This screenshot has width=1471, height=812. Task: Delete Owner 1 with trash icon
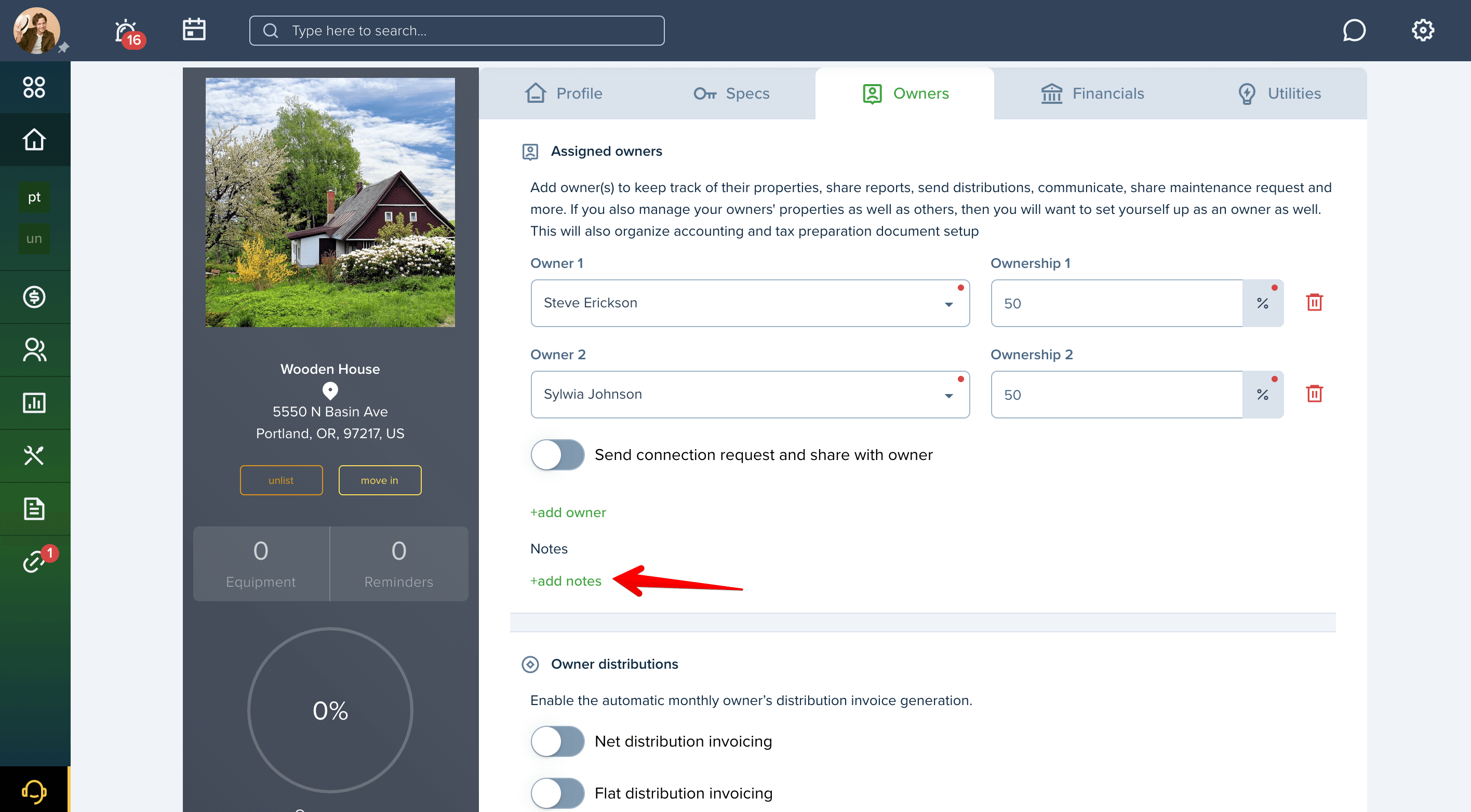point(1315,303)
